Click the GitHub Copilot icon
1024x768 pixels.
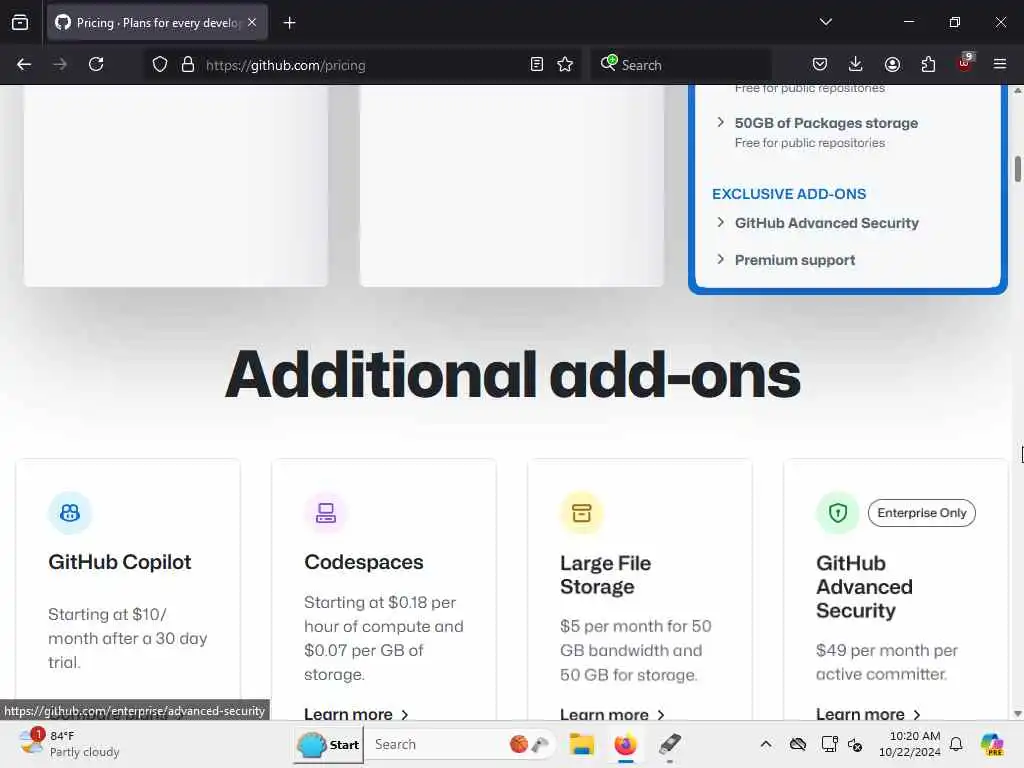[x=70, y=513]
